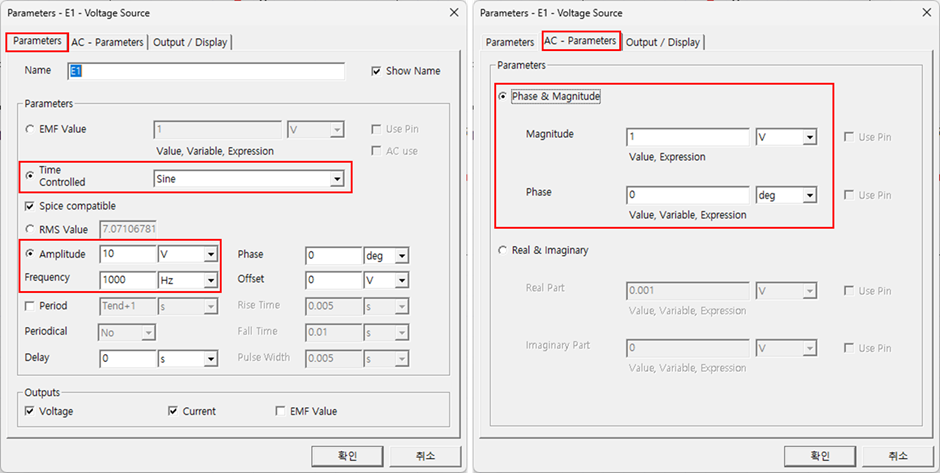Image resolution: width=940 pixels, height=473 pixels.
Task: Choose the EMF Value radio button at top
Action: point(30,129)
